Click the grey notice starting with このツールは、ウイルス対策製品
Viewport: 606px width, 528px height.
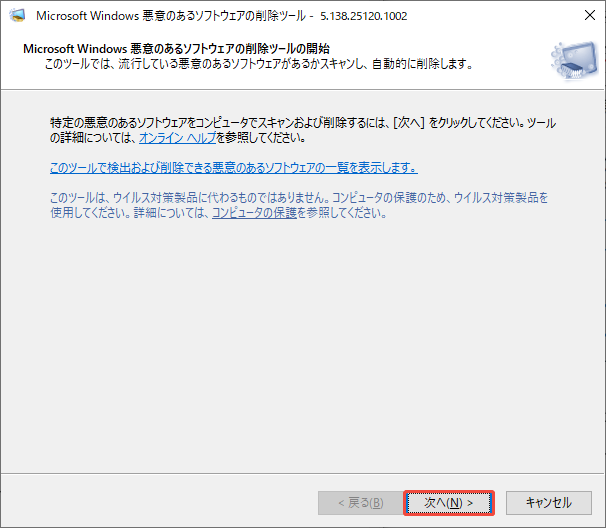pyautogui.click(x=299, y=205)
